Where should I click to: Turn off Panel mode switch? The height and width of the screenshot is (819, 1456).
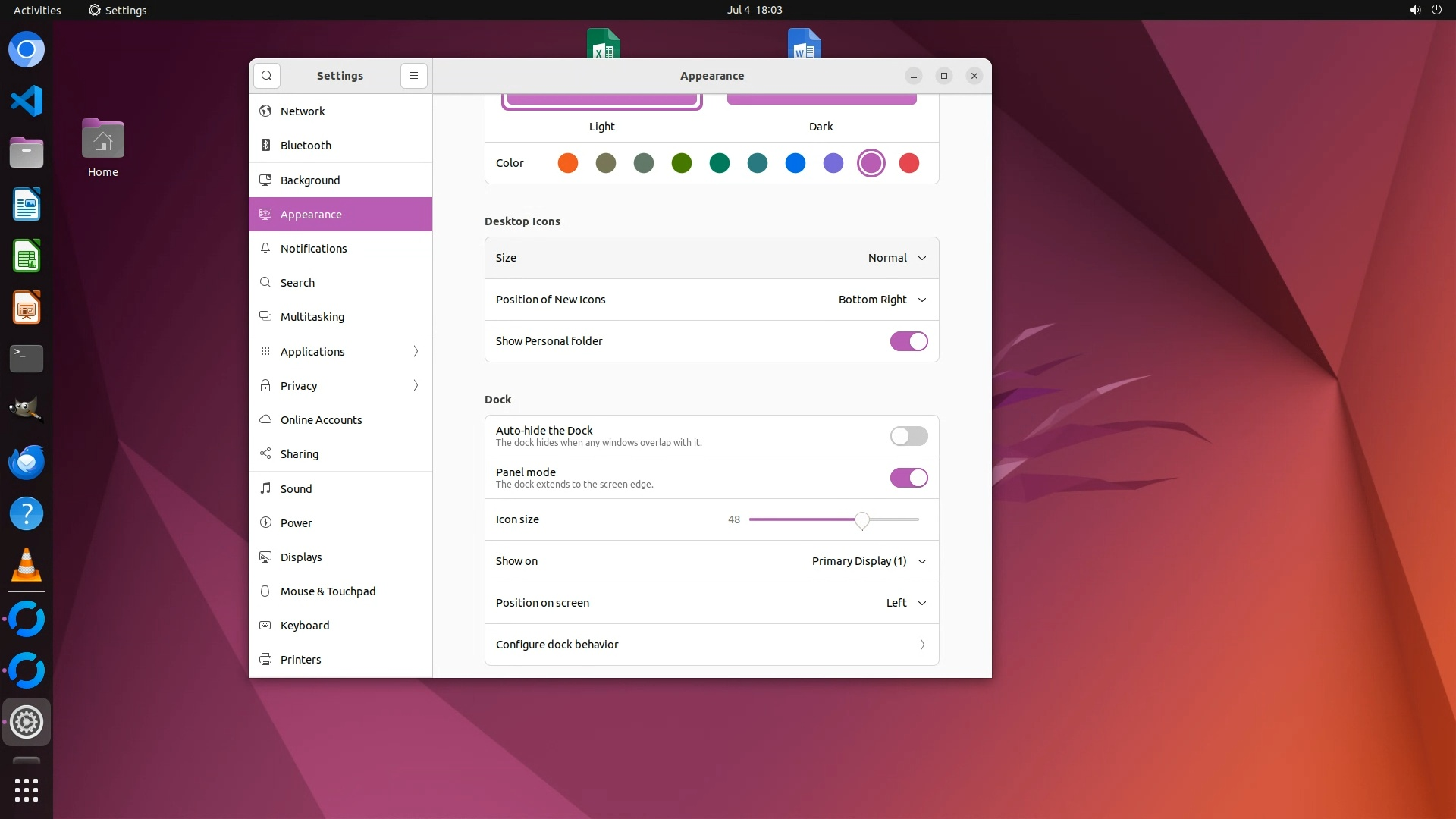[908, 478]
